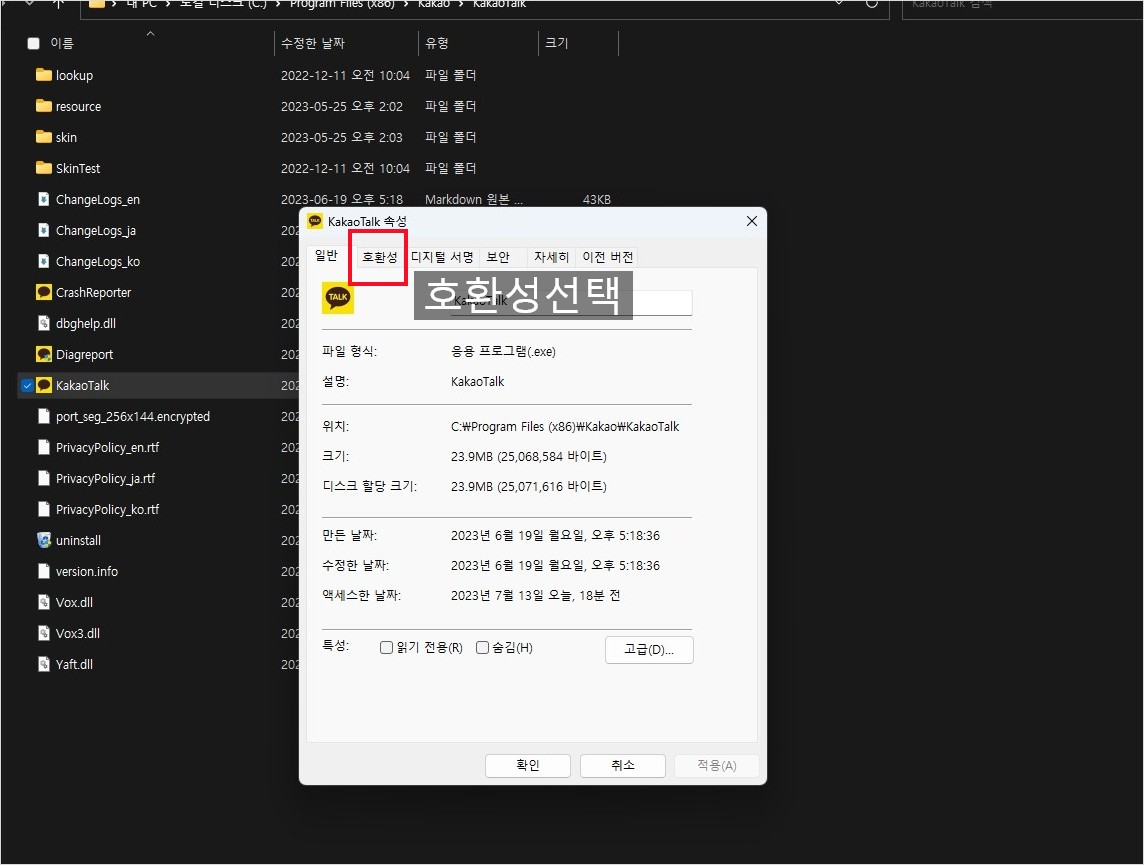Click the PrivacyPolicy_ja.rtf file icon

(x=44, y=478)
